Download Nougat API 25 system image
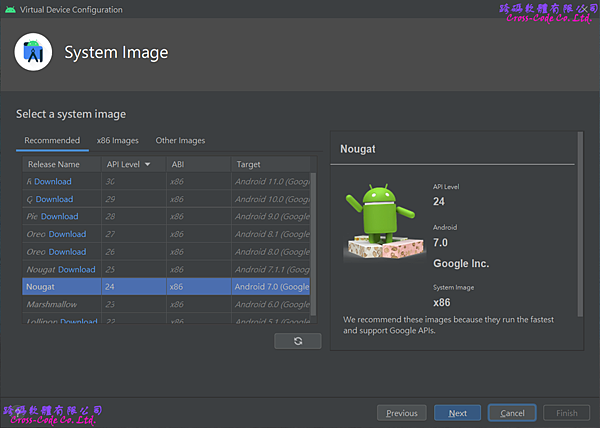The height and width of the screenshot is (428, 600). tap(77, 269)
